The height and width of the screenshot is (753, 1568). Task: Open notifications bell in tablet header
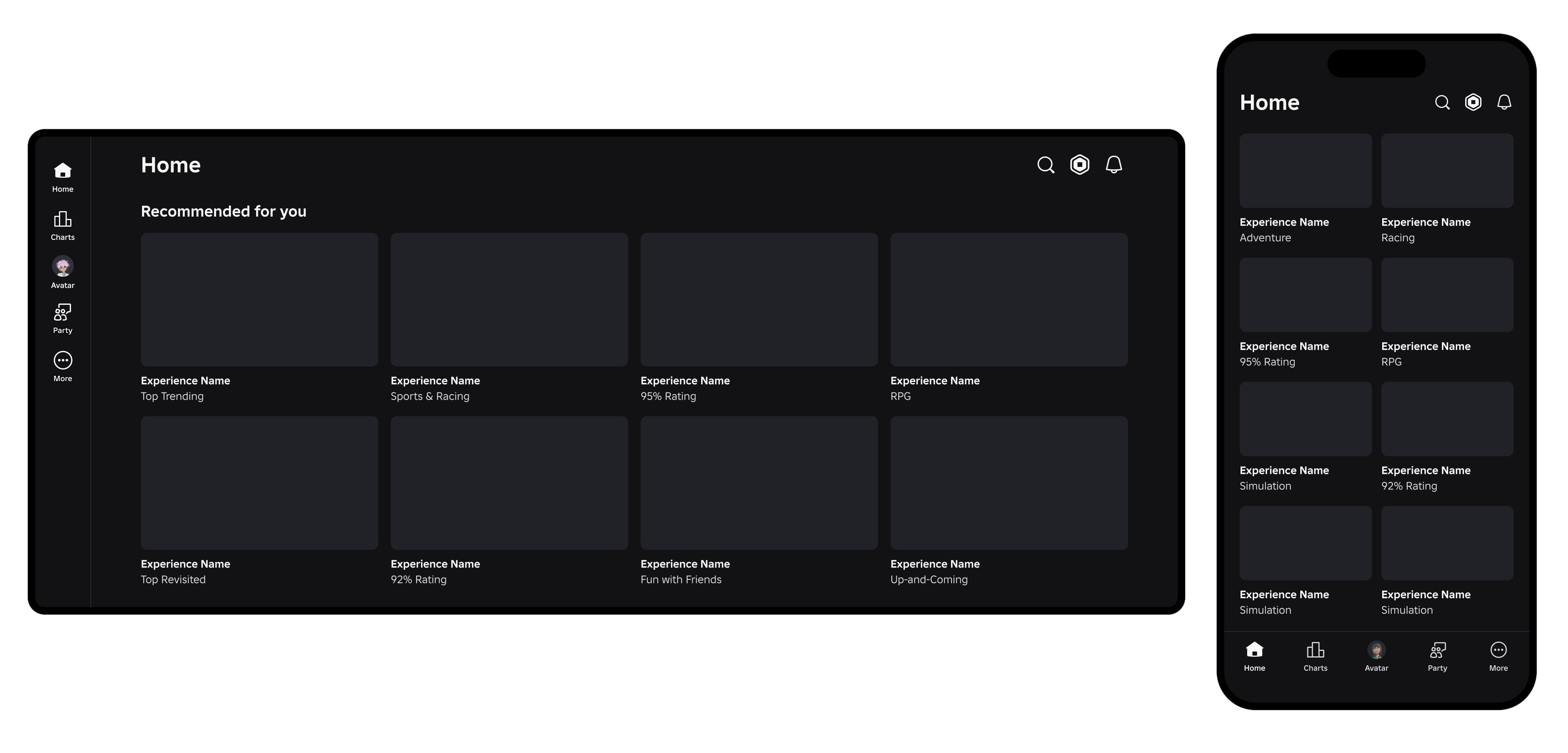coord(1114,164)
